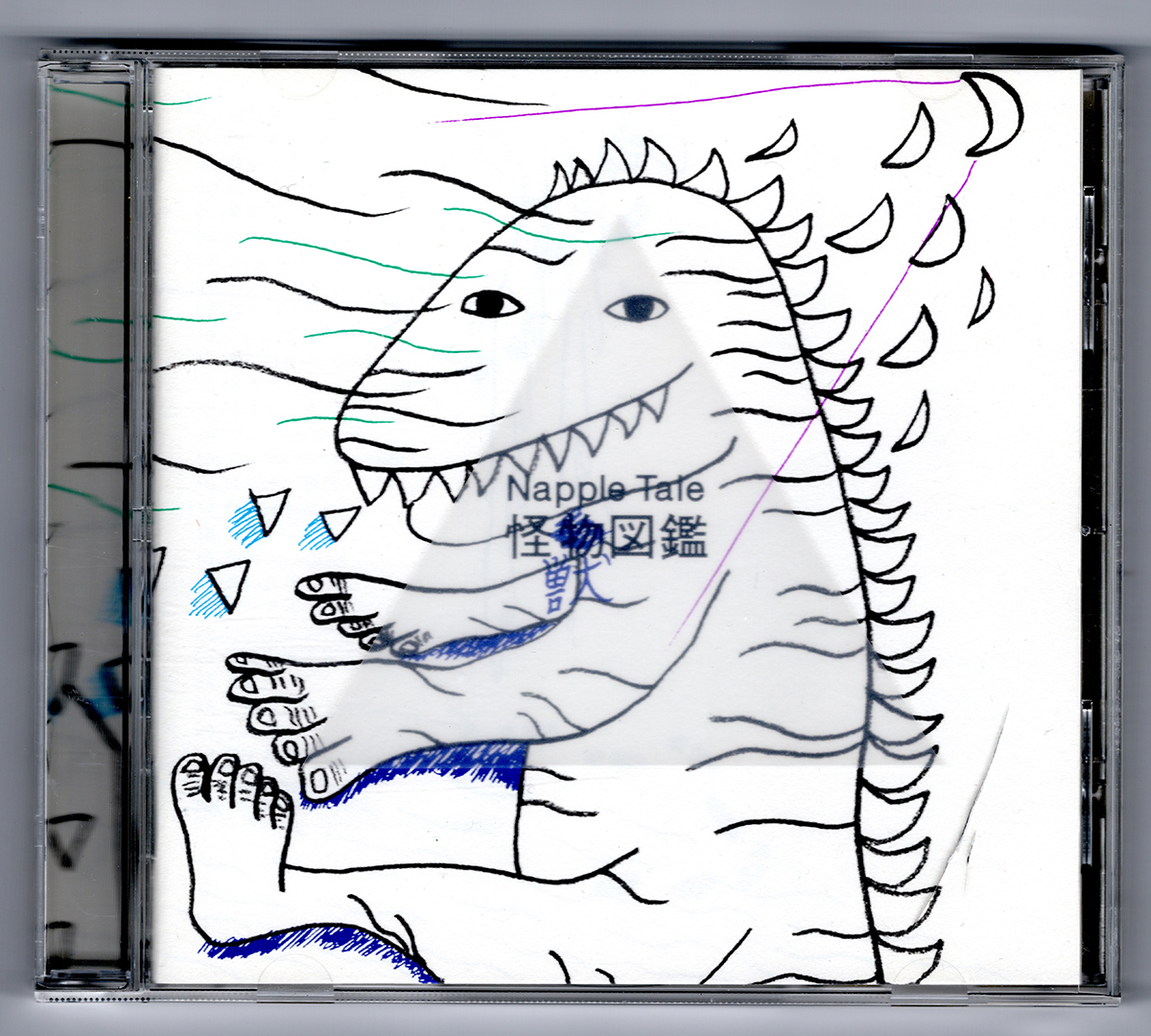
Task: Click the "Napple Tale" title text
Action: pyautogui.click(x=605, y=489)
